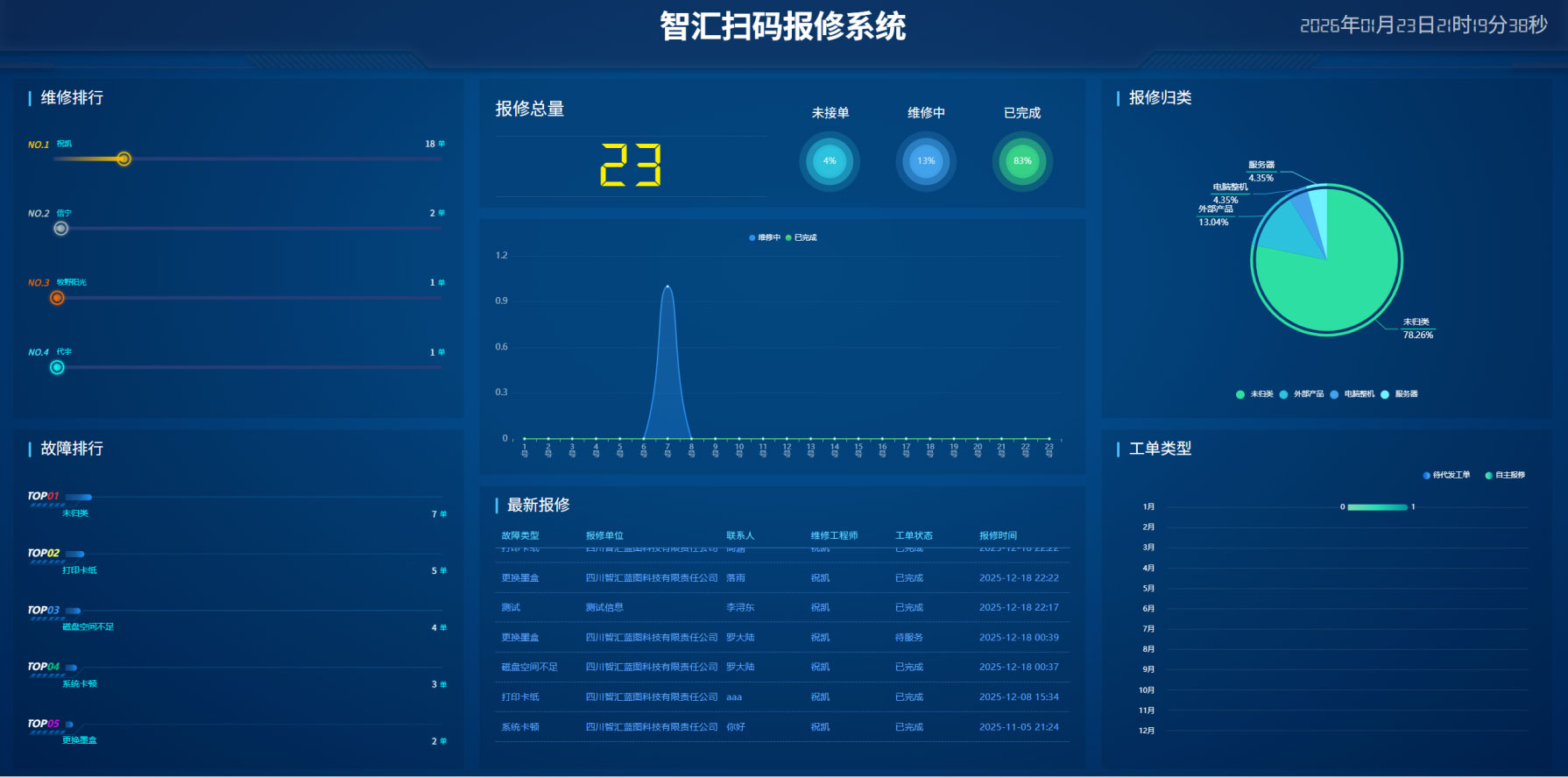The height and width of the screenshot is (778, 1568).
Task: Click the TOP05 更换墨盒 ranking entry
Action: pyautogui.click(x=237, y=732)
